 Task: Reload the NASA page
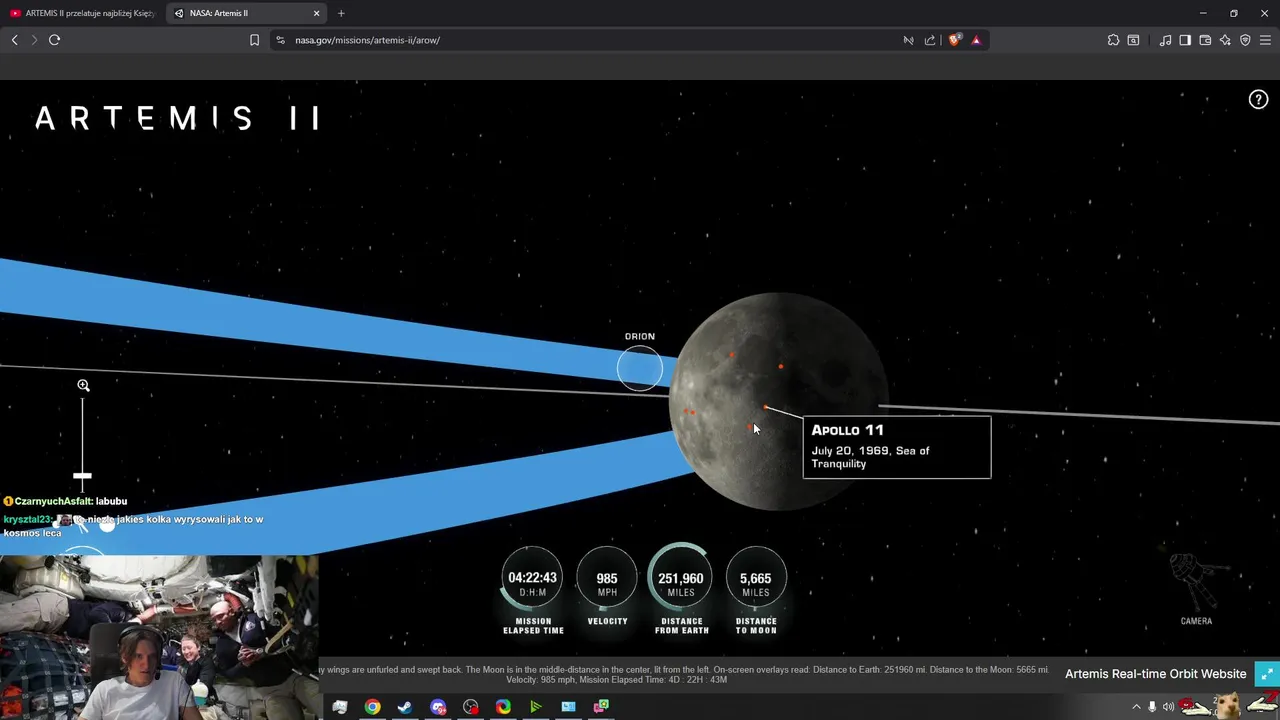point(54,40)
